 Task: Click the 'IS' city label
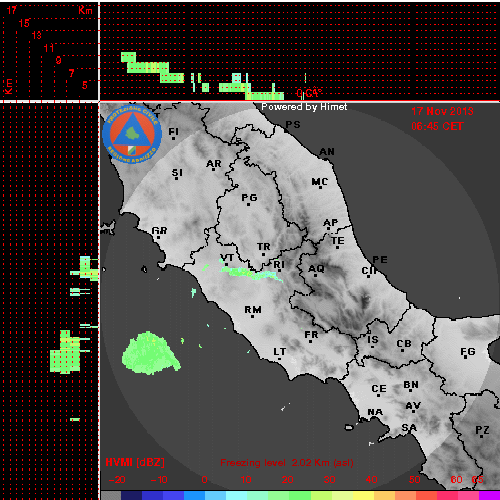tap(373, 340)
